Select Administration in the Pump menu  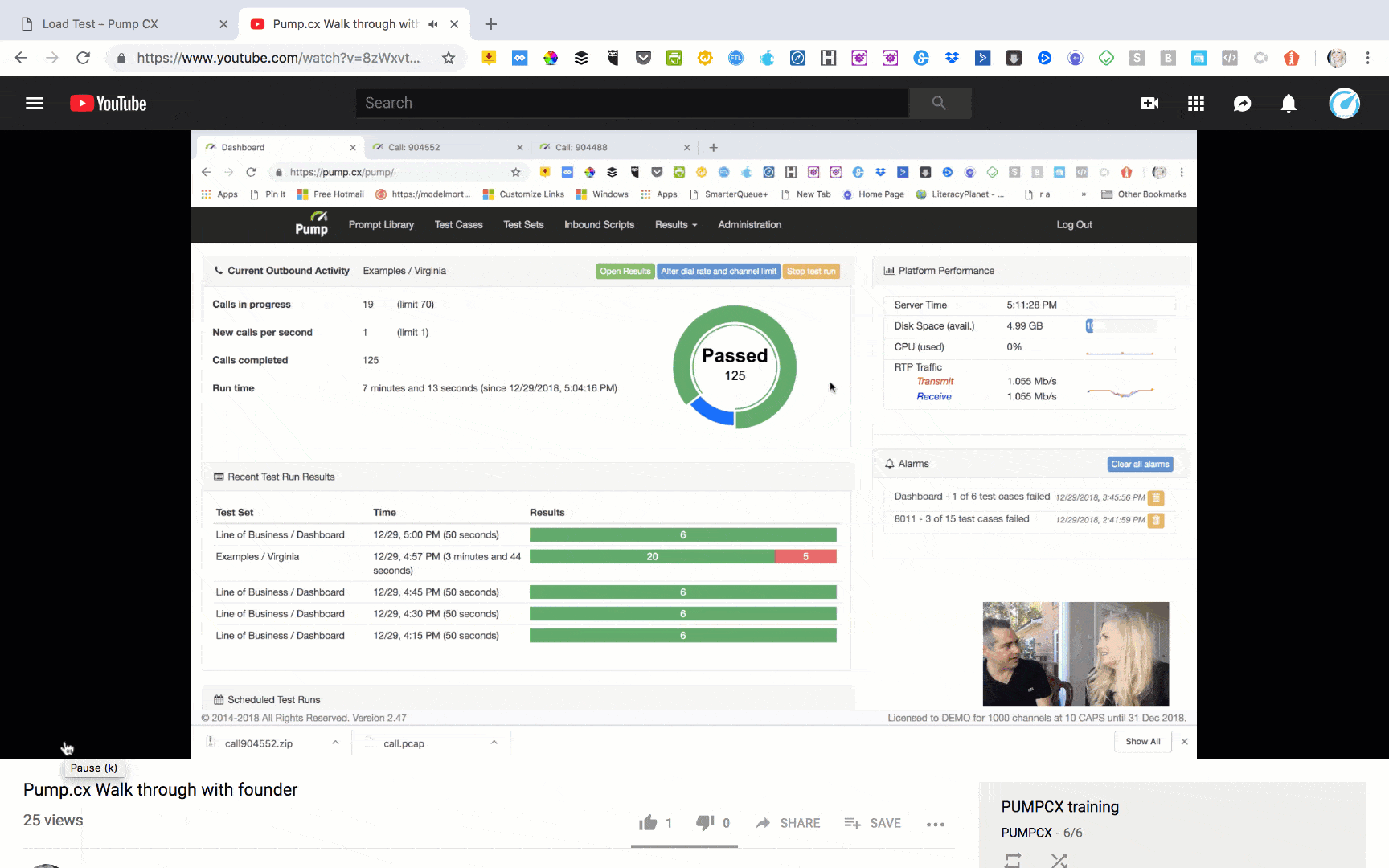pos(748,225)
